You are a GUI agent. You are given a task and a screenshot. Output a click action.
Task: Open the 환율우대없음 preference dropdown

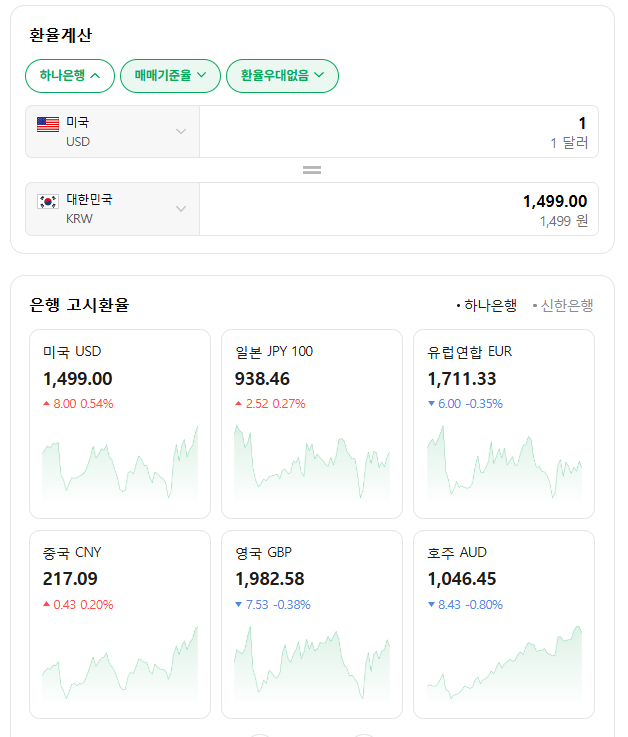pos(282,75)
